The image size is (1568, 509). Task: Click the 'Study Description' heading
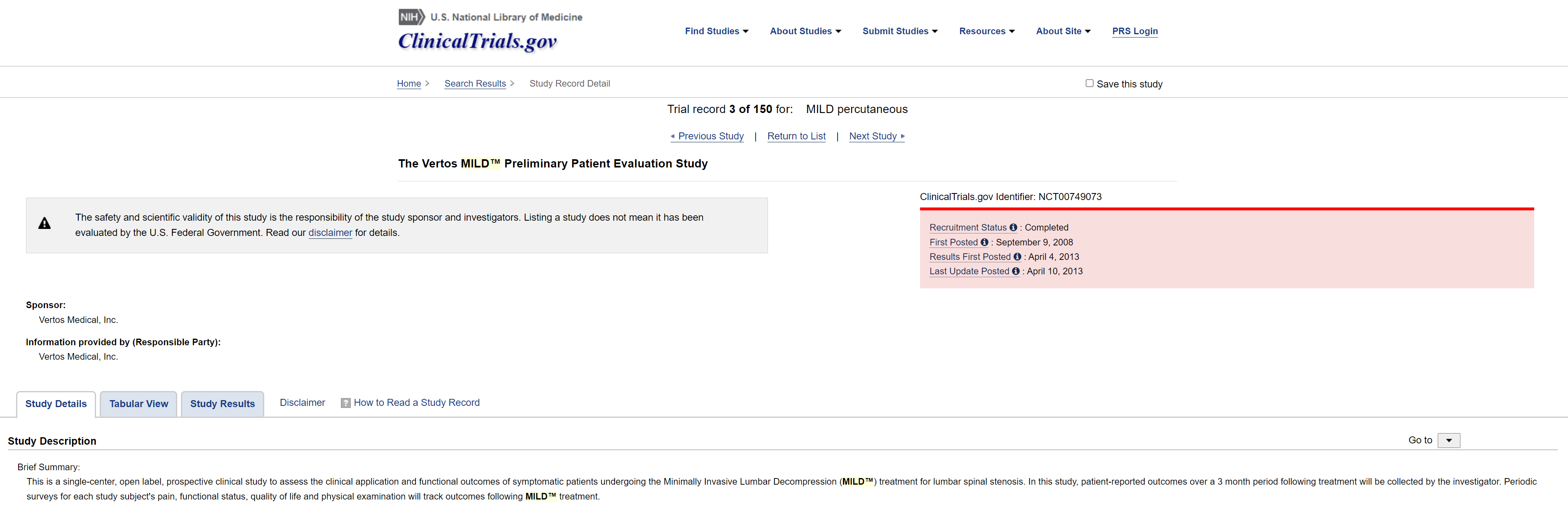click(52, 441)
